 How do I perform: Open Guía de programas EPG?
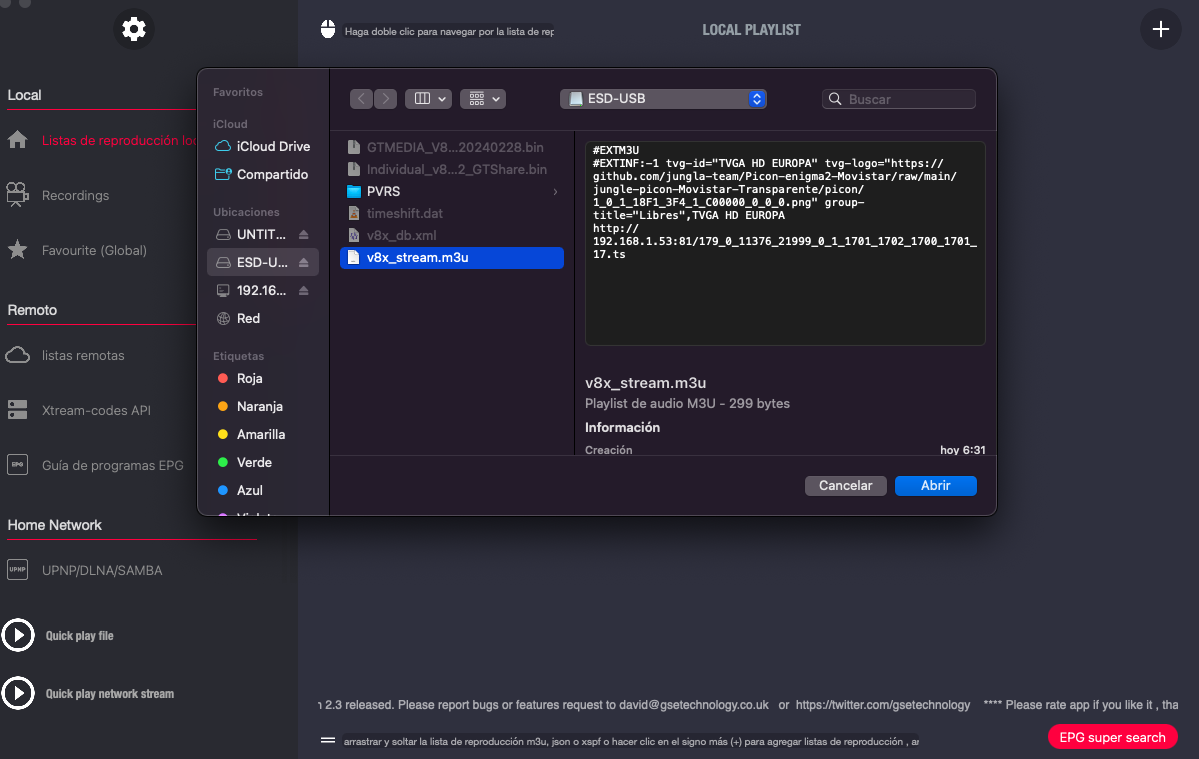pos(112,465)
